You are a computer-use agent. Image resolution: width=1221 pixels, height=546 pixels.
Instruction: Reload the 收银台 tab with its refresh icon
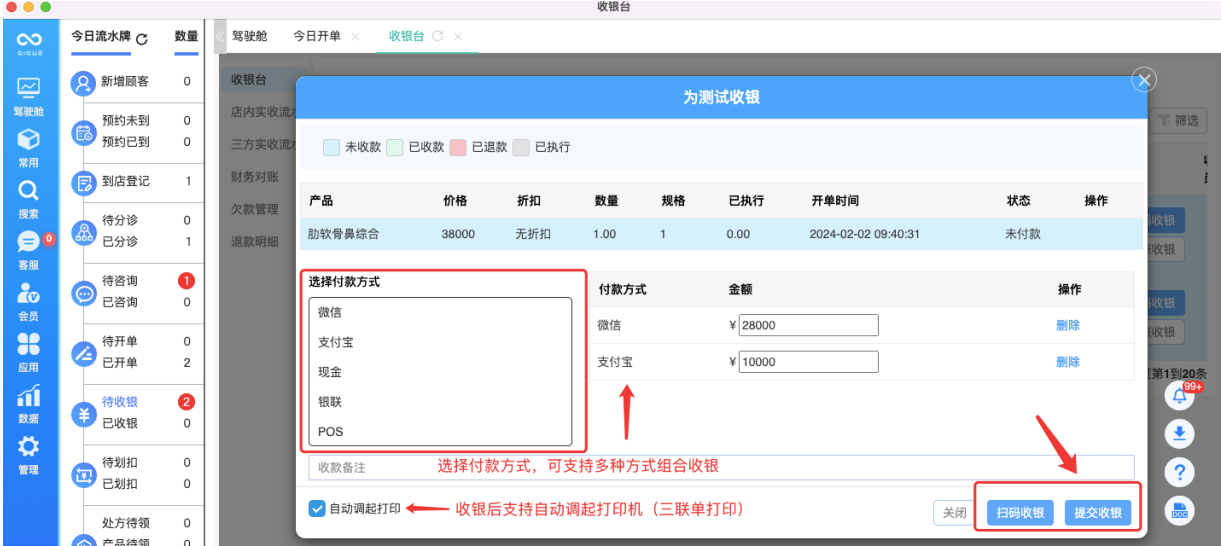coord(437,36)
